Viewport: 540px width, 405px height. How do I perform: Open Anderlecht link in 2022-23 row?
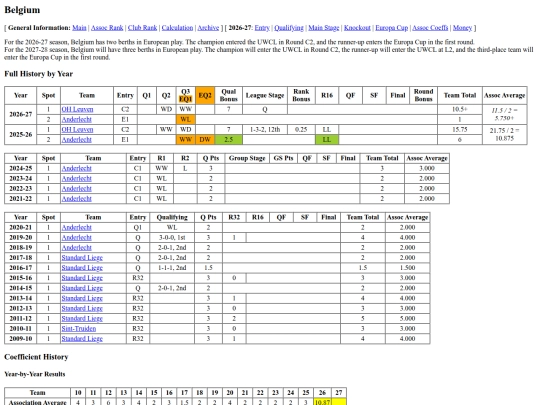click(76, 188)
